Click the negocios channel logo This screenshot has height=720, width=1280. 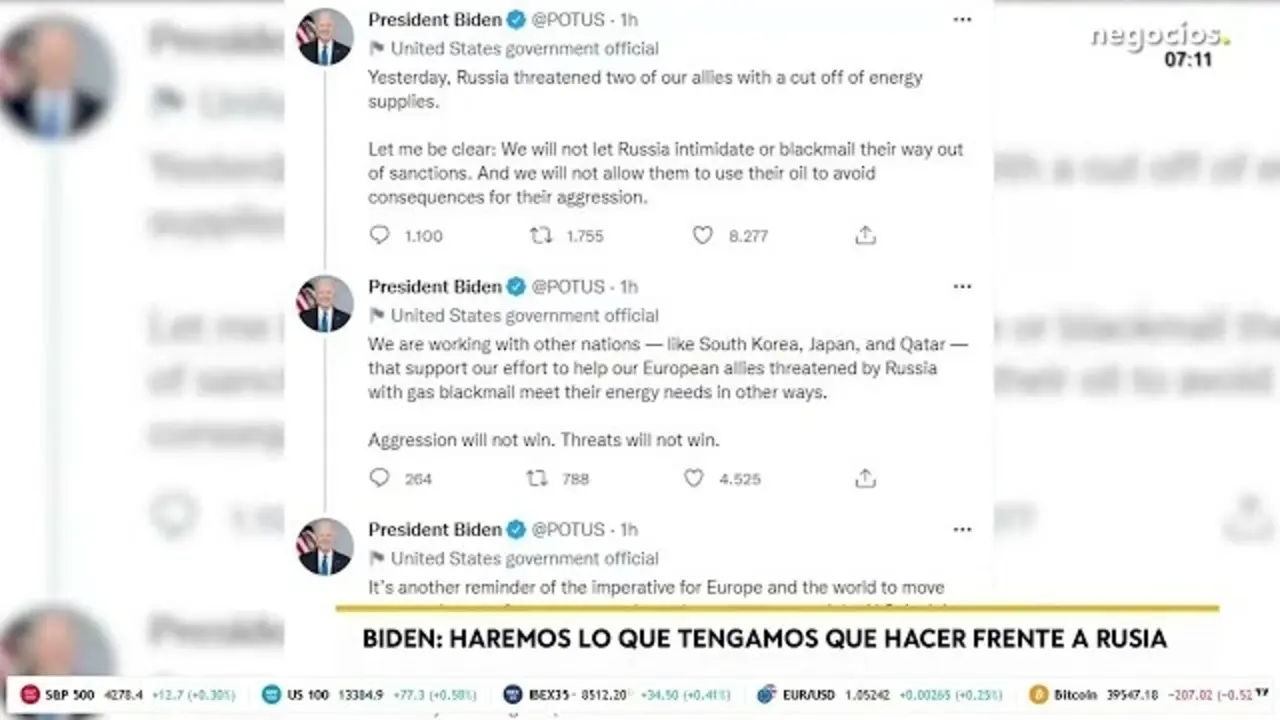click(x=1160, y=36)
